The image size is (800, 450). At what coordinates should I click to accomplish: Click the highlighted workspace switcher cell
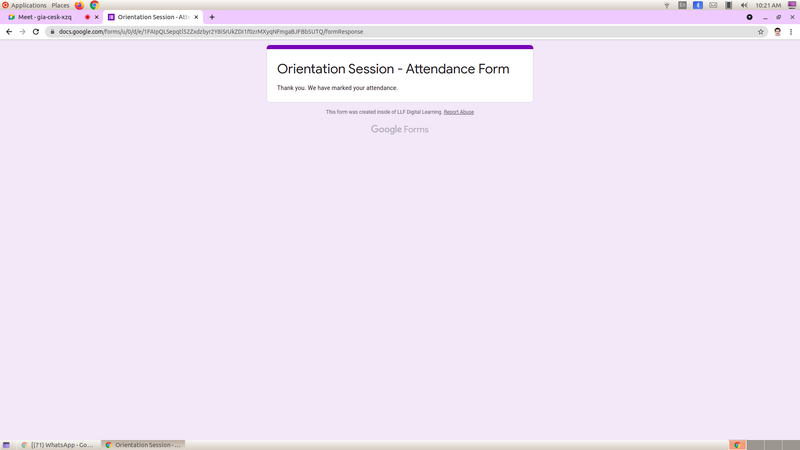pos(737,445)
